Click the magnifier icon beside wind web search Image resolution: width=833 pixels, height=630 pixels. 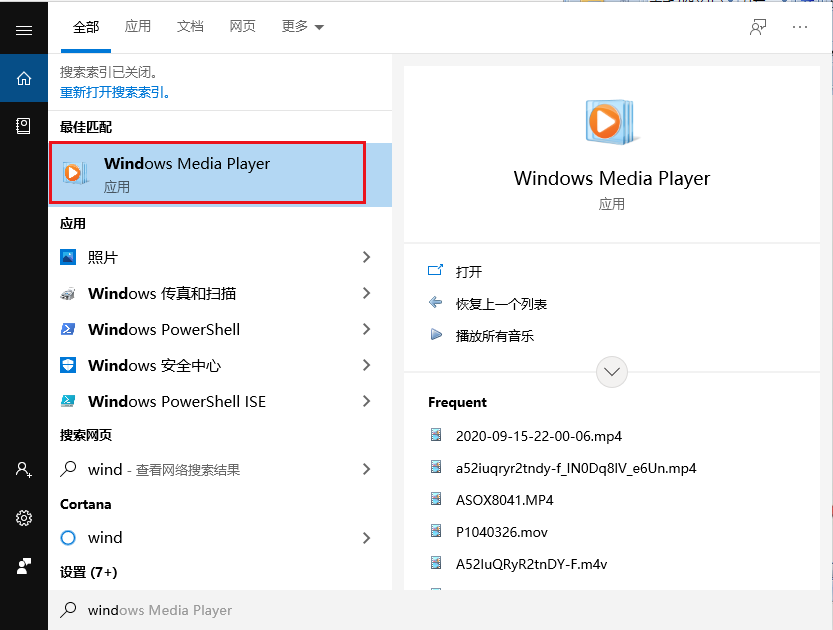[x=69, y=469]
